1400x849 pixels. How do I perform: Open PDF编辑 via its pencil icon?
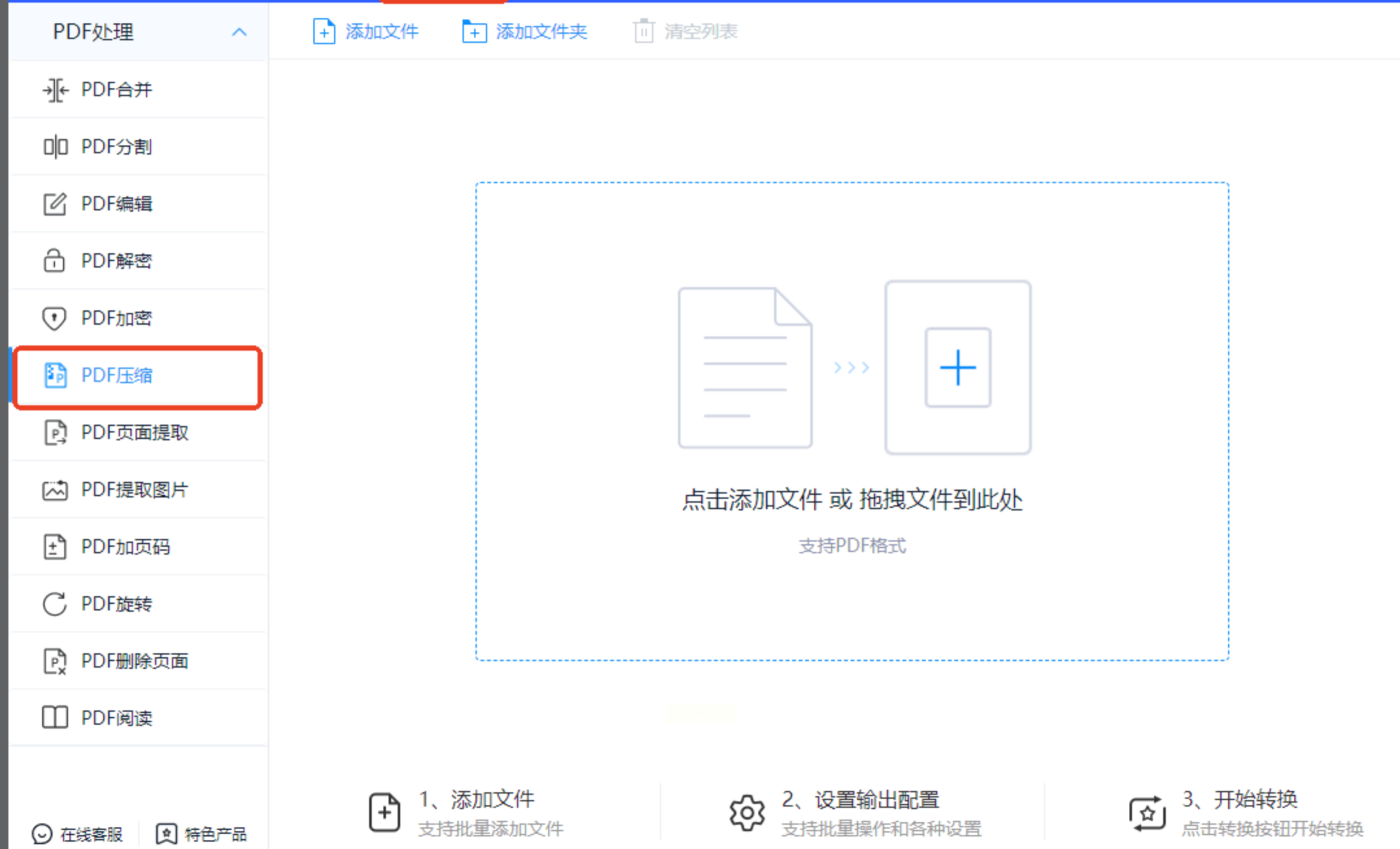pos(55,204)
